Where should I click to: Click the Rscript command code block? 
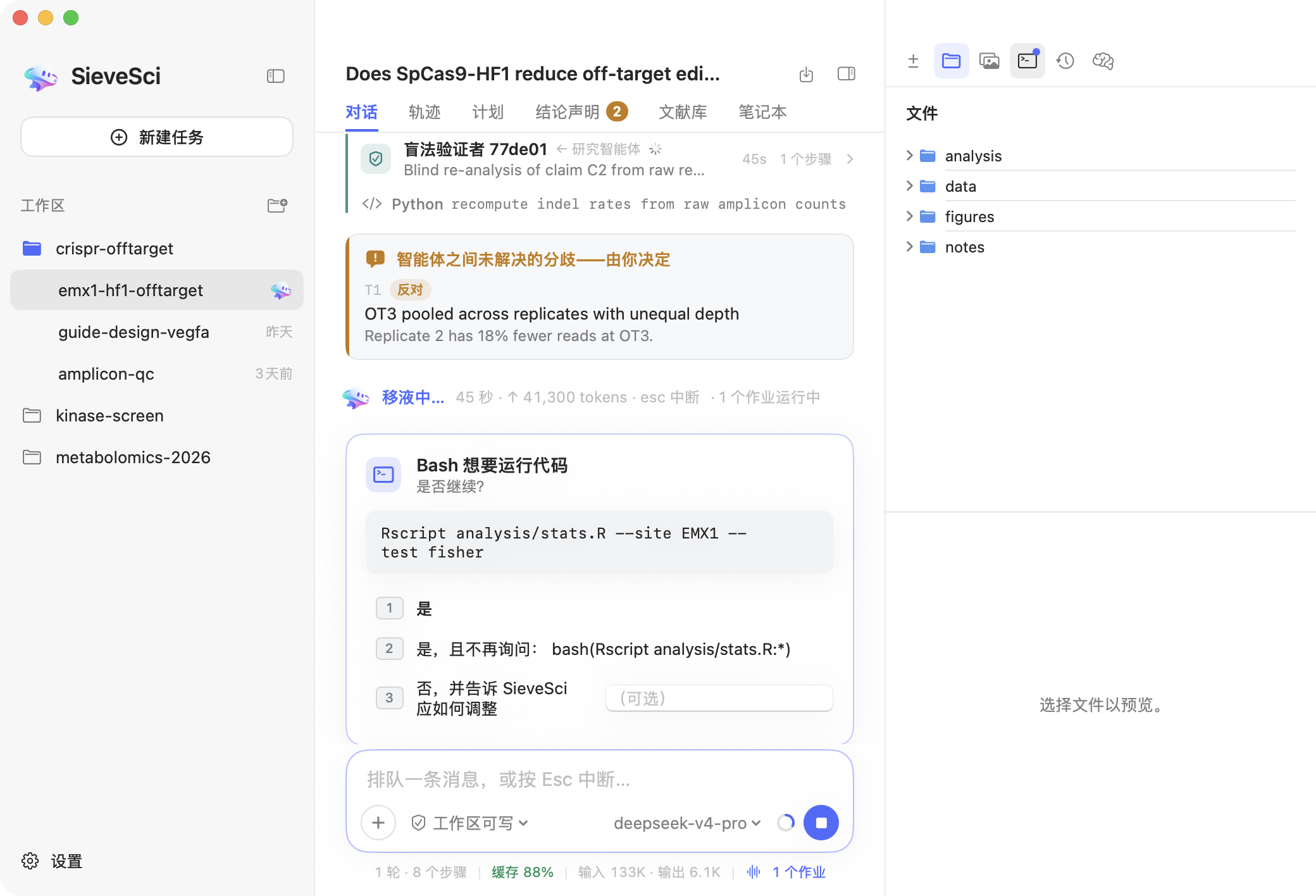click(x=600, y=542)
